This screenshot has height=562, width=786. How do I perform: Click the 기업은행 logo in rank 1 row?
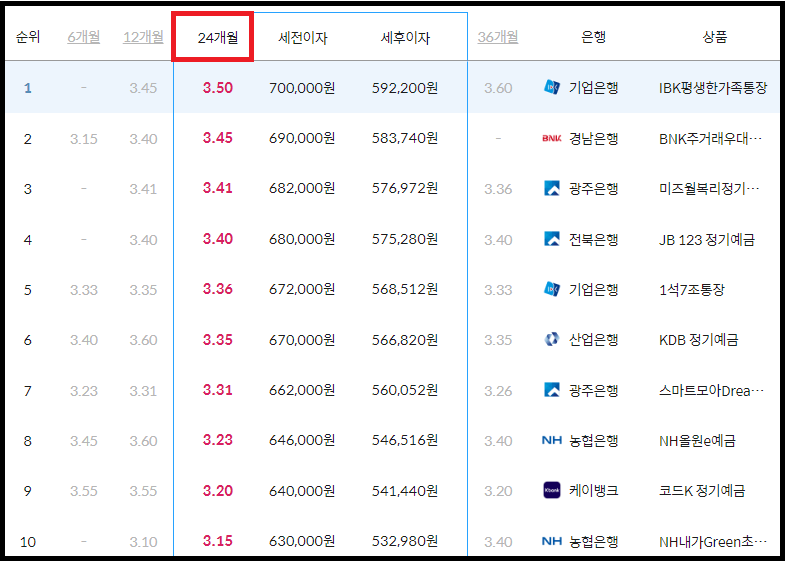pyautogui.click(x=552, y=88)
